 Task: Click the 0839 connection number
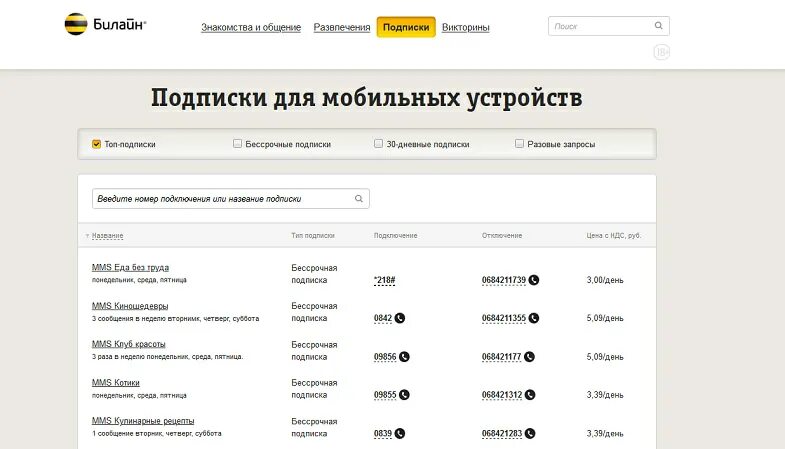383,433
